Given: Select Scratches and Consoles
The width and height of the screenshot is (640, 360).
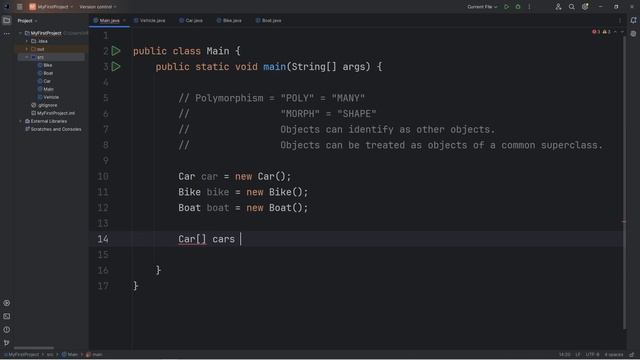Looking at the screenshot, I should pos(53,129).
